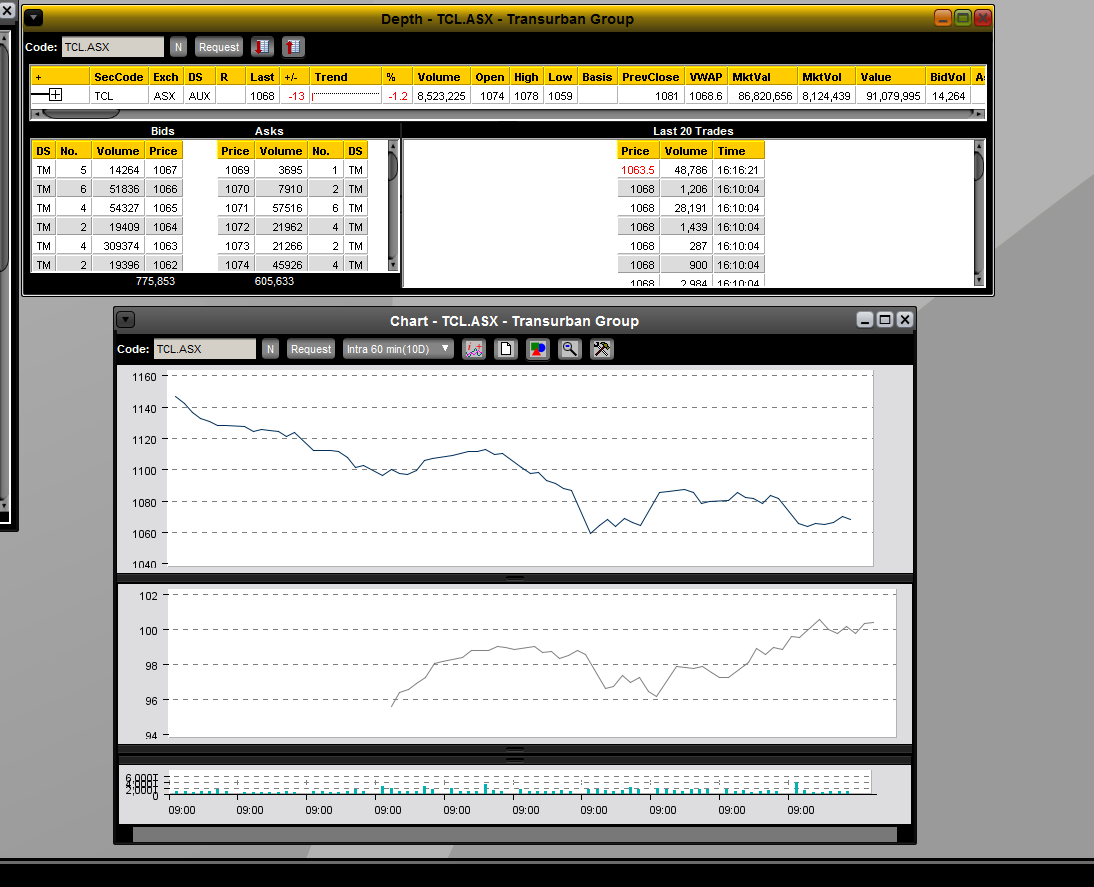Select the VWAP column header
1094x887 pixels.
pyautogui.click(x=705, y=77)
